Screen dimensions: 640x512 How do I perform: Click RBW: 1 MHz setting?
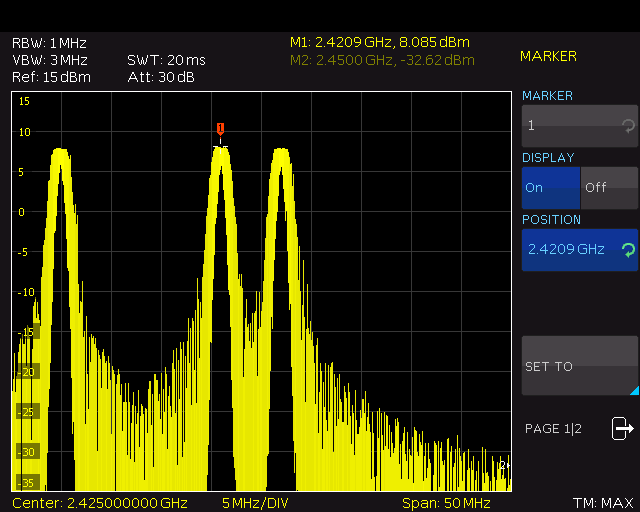click(x=49, y=43)
